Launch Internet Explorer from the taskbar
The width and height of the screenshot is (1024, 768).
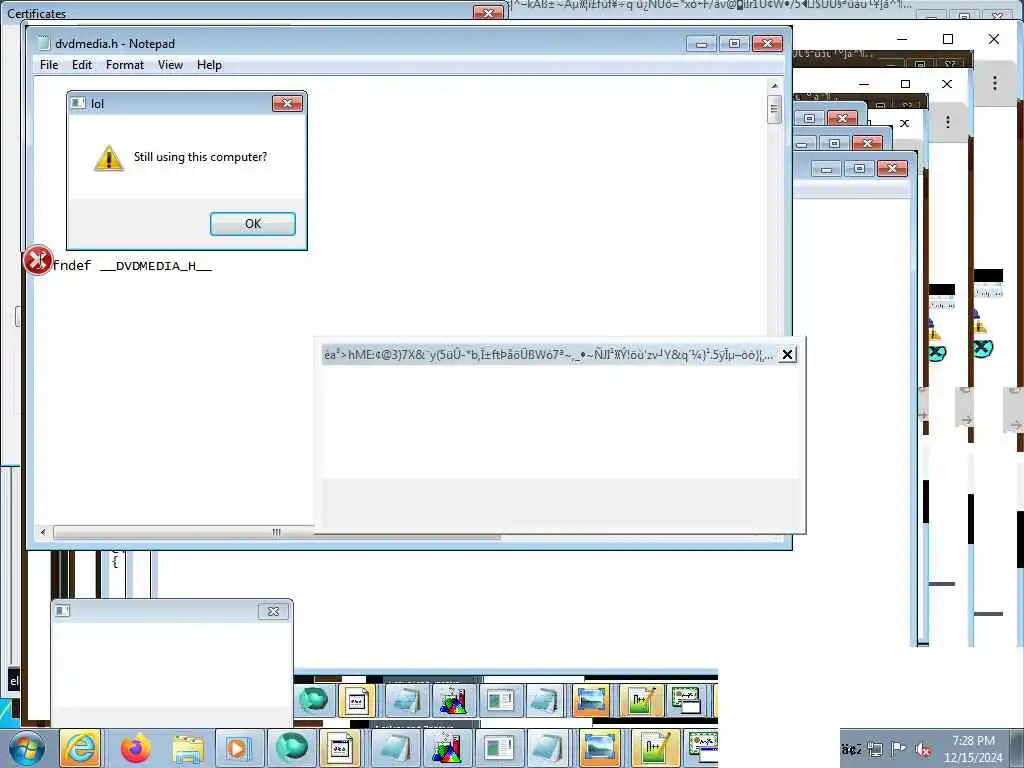click(80, 748)
